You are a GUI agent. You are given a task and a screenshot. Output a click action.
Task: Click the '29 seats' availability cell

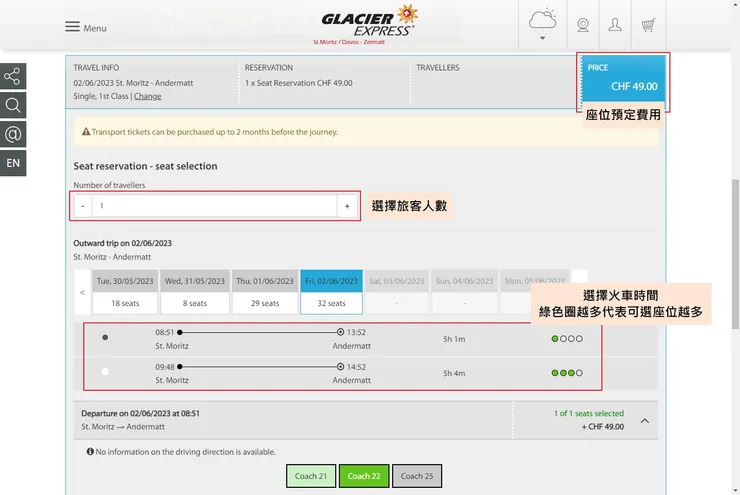click(x=265, y=303)
